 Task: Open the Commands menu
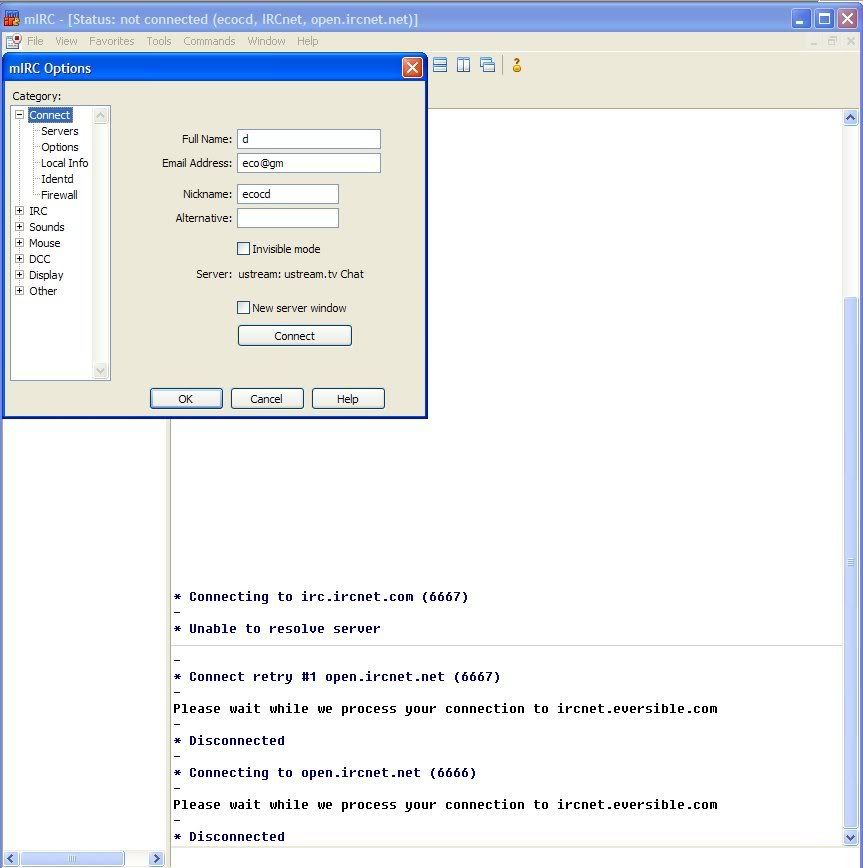point(209,41)
